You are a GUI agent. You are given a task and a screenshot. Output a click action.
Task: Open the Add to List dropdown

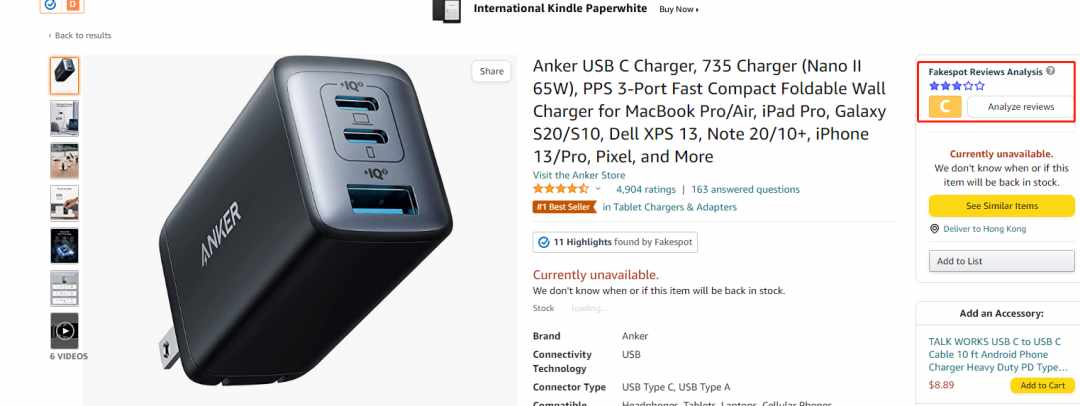pos(1001,261)
